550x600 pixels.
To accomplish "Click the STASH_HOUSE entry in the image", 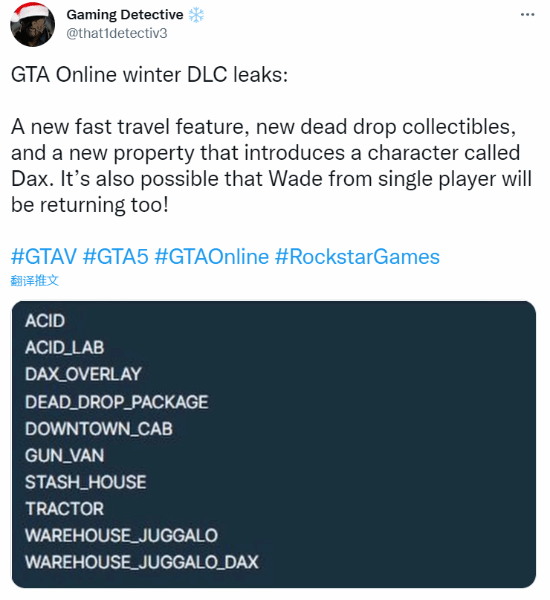I will (x=86, y=482).
